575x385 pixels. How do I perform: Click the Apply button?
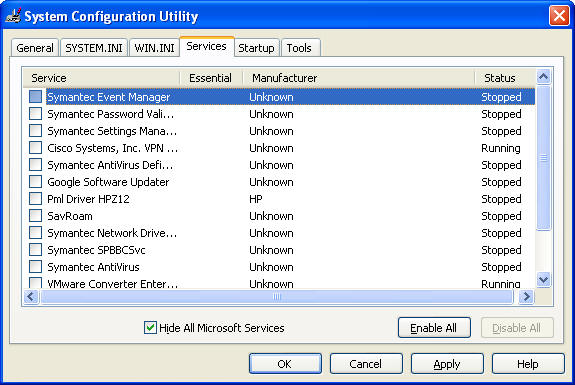[x=447, y=364]
